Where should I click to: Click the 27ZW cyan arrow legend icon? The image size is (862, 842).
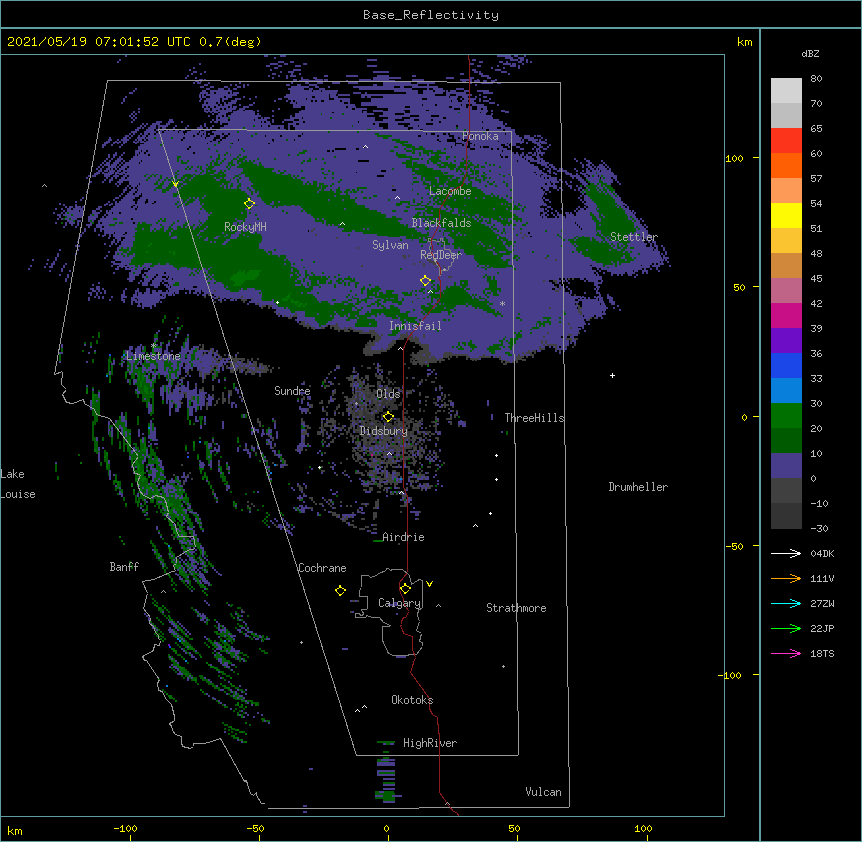point(786,603)
